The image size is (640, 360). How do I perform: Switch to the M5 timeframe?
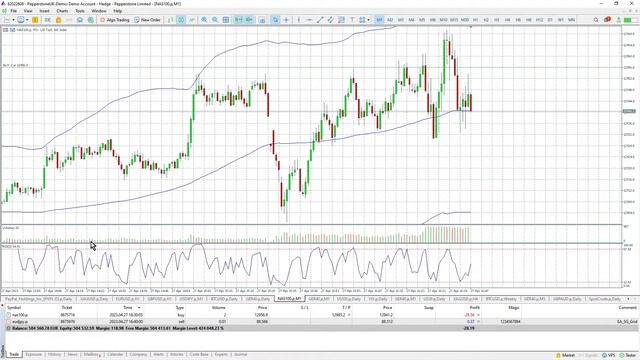pos(422,20)
